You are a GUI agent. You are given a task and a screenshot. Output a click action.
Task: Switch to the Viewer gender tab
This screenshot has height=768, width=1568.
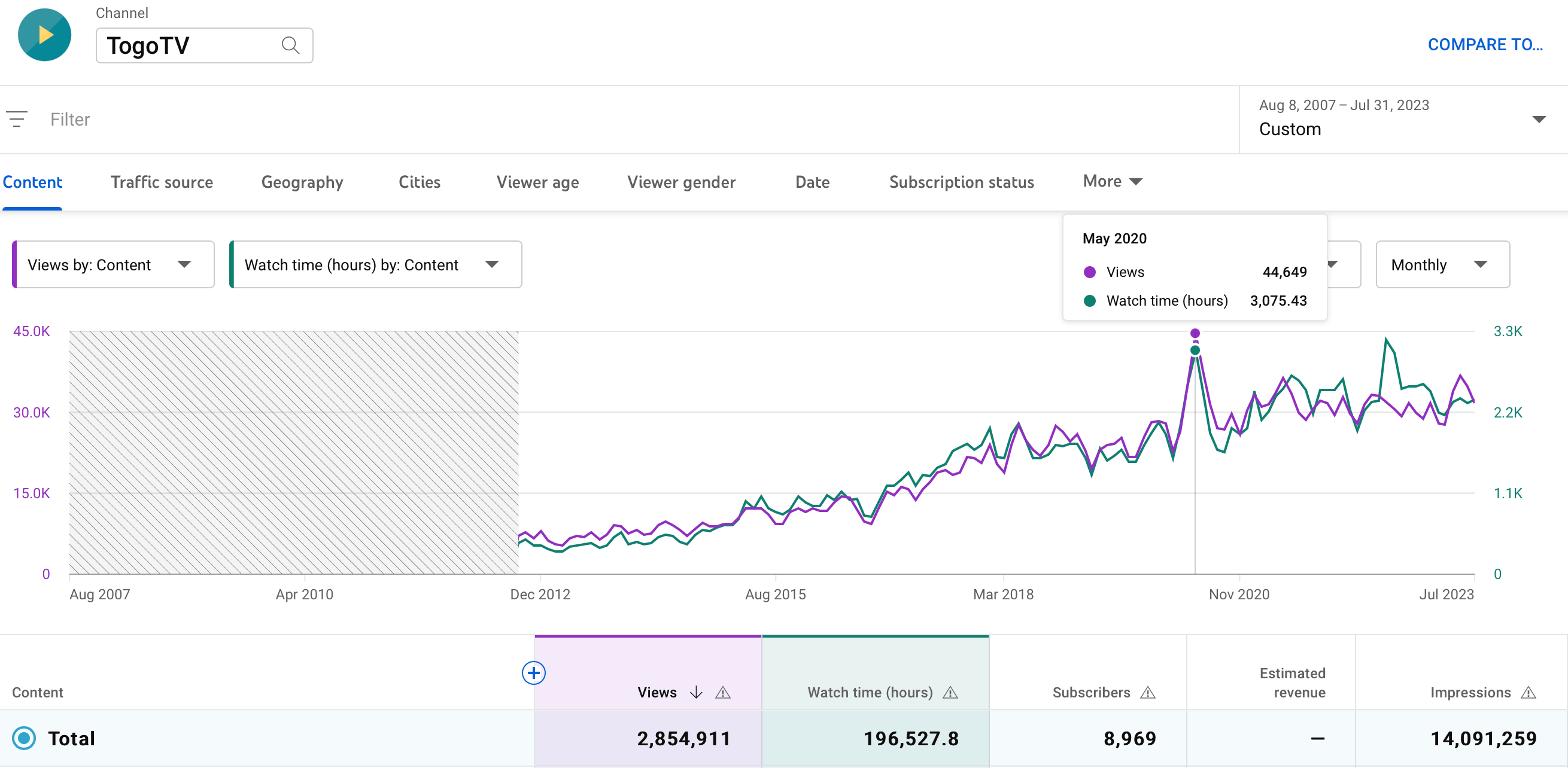(680, 182)
